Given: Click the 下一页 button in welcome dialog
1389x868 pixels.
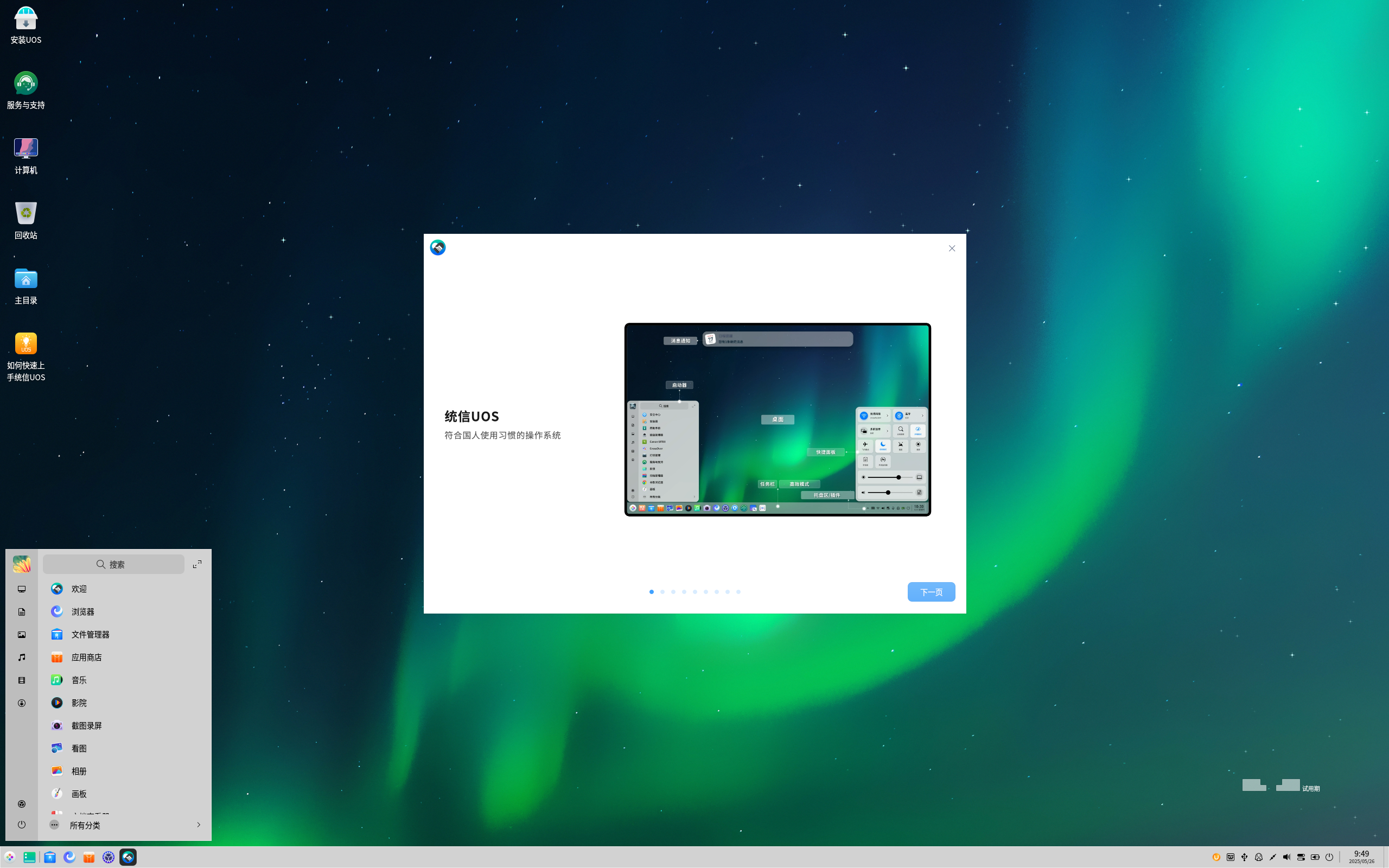Looking at the screenshot, I should click(931, 592).
